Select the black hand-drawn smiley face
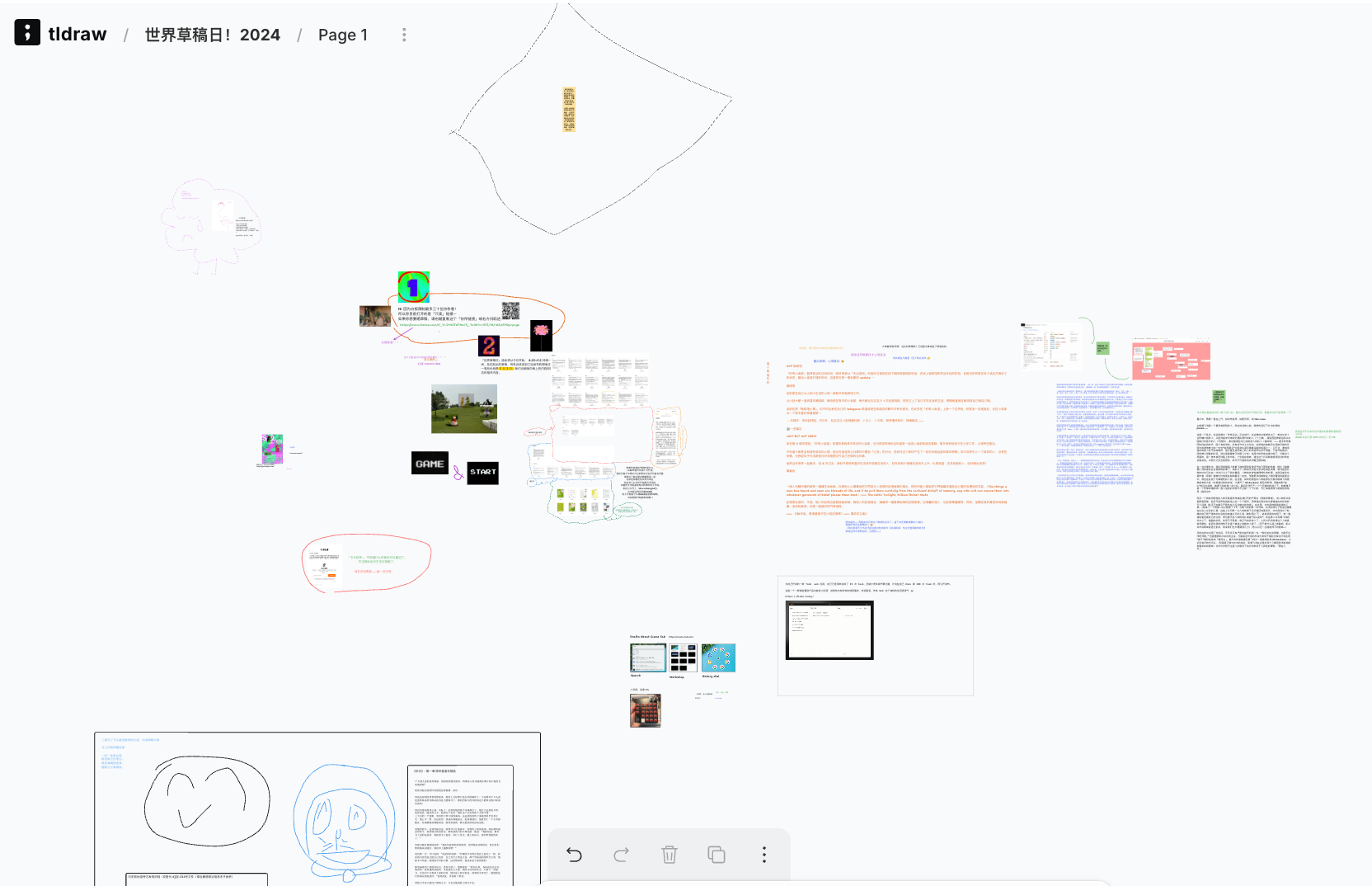This screenshot has height=886, width=1372. pos(207,802)
